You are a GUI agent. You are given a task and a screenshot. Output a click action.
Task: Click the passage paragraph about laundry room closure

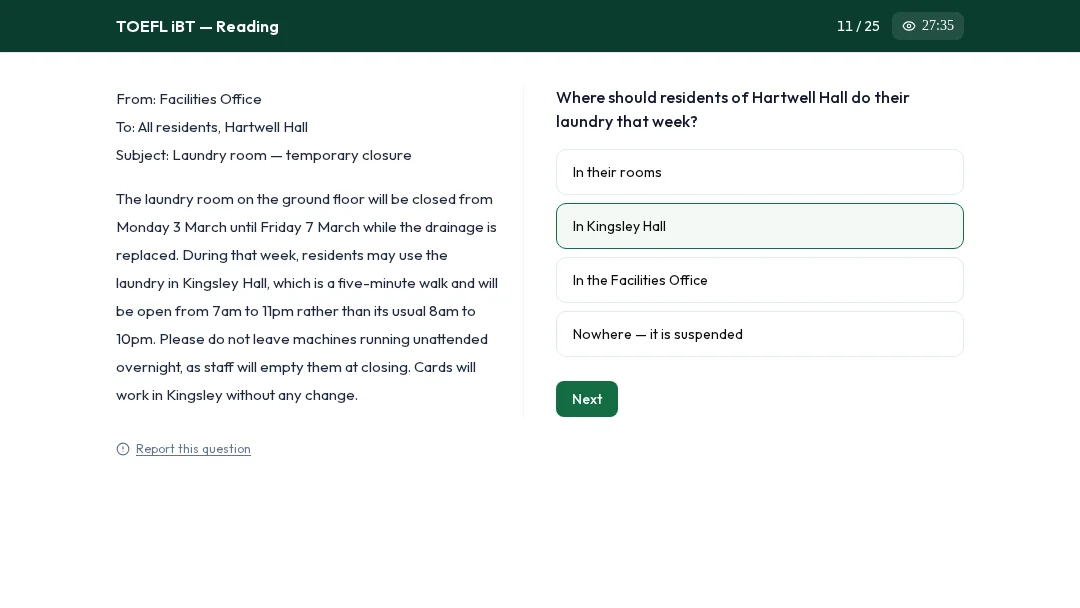pos(307,297)
